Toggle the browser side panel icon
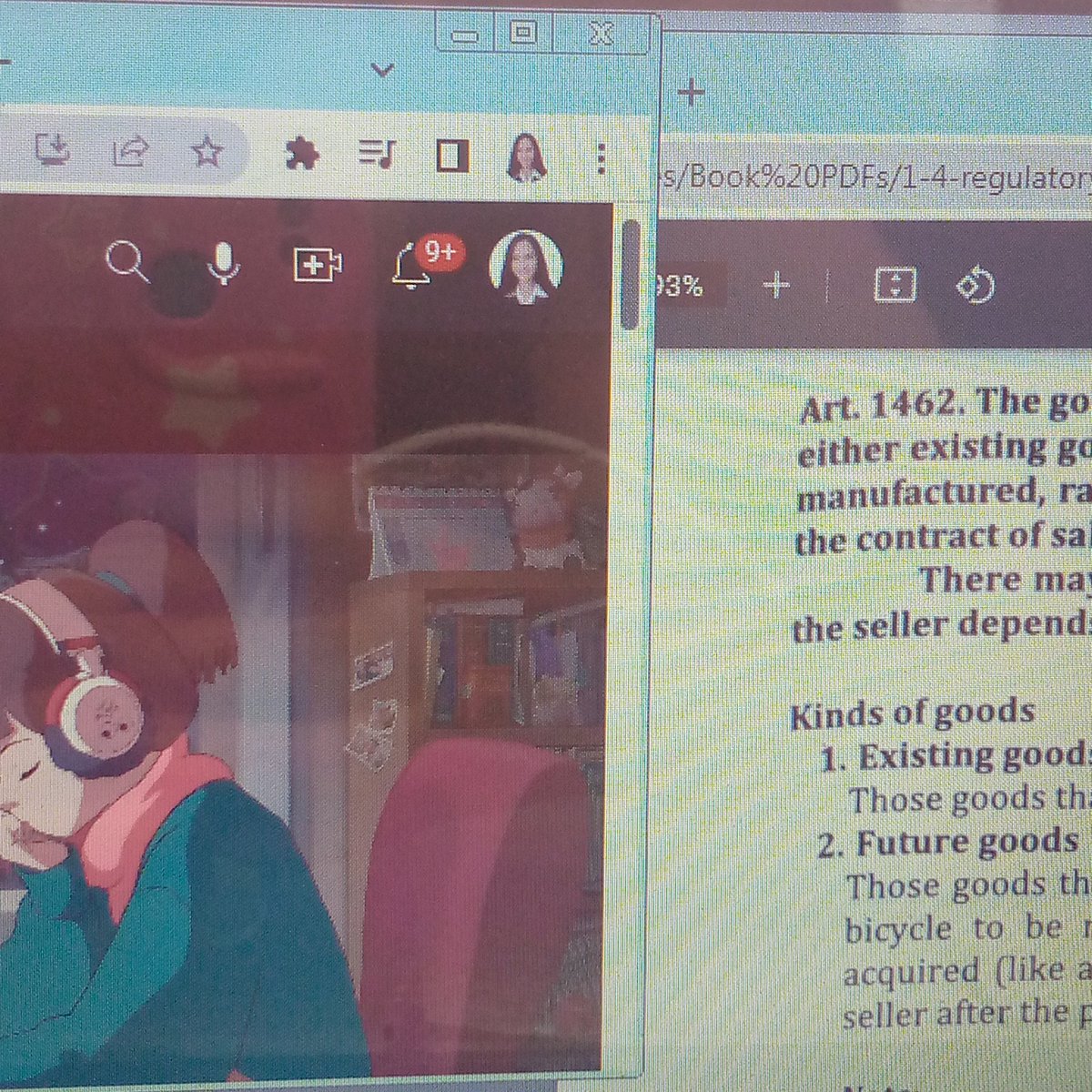 tap(451, 157)
